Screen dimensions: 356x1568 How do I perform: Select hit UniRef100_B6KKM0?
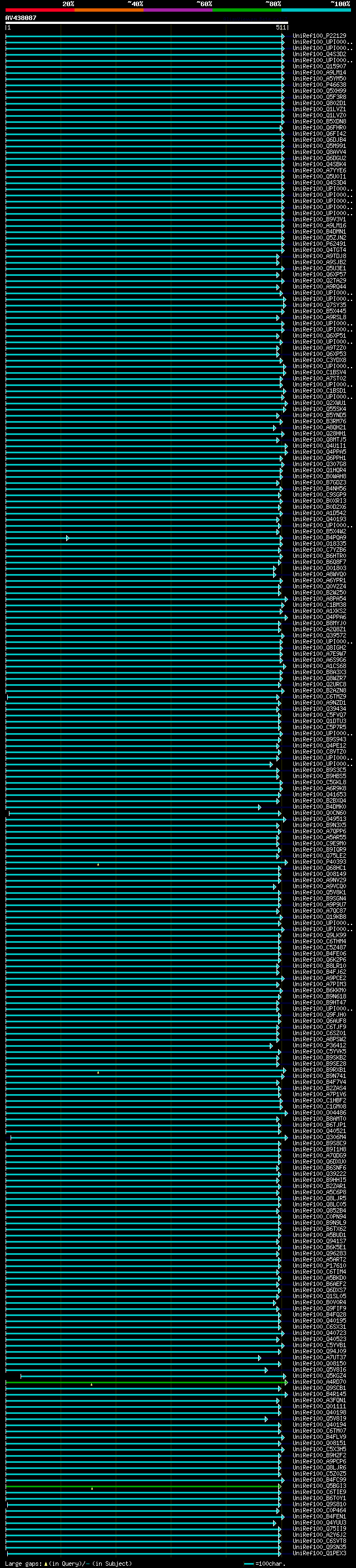(319, 990)
